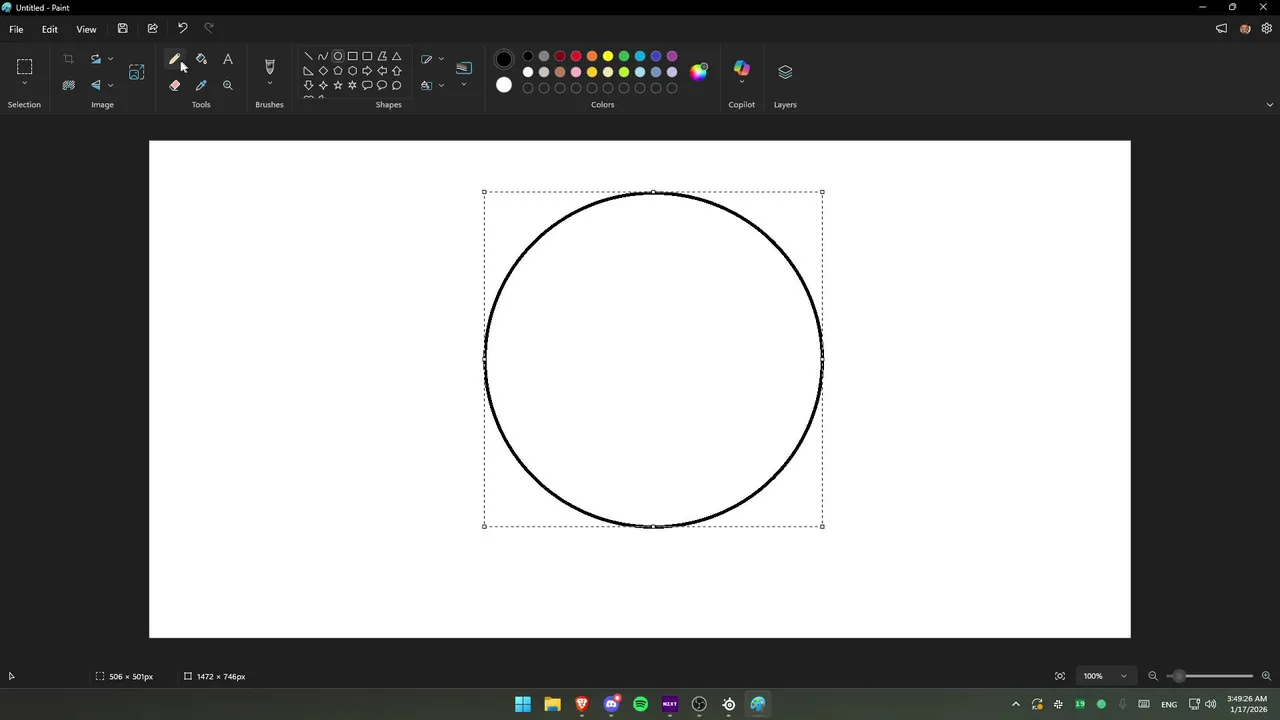Choose the Five-point star shape
Screen dimensions: 1280x720
point(338,86)
